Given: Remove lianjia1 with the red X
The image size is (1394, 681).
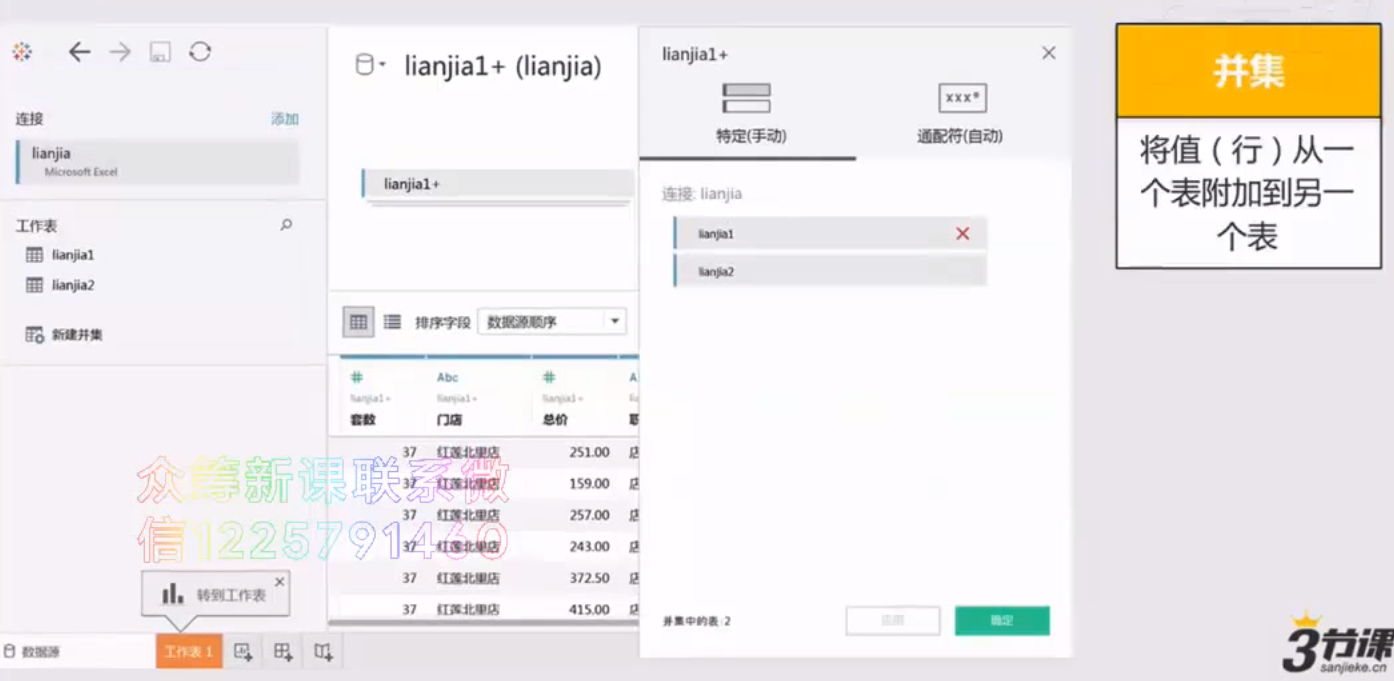Looking at the screenshot, I should (962, 233).
